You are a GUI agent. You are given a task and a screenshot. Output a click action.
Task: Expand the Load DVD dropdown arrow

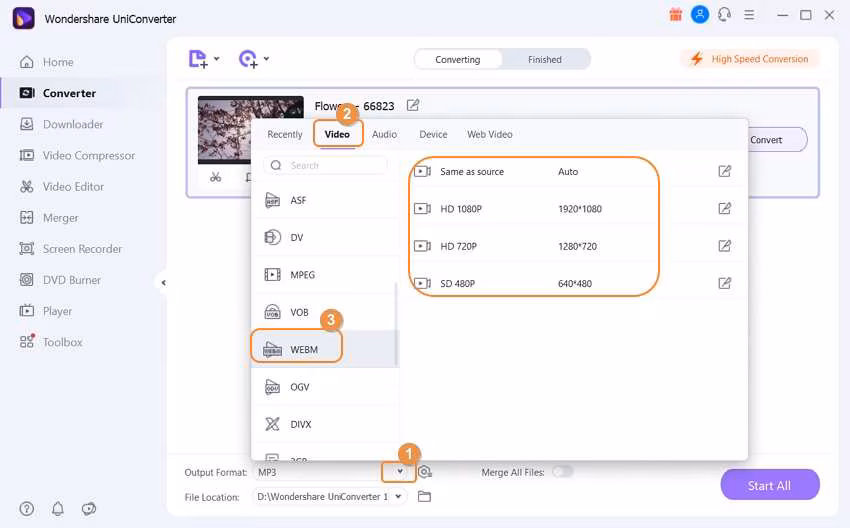266,59
